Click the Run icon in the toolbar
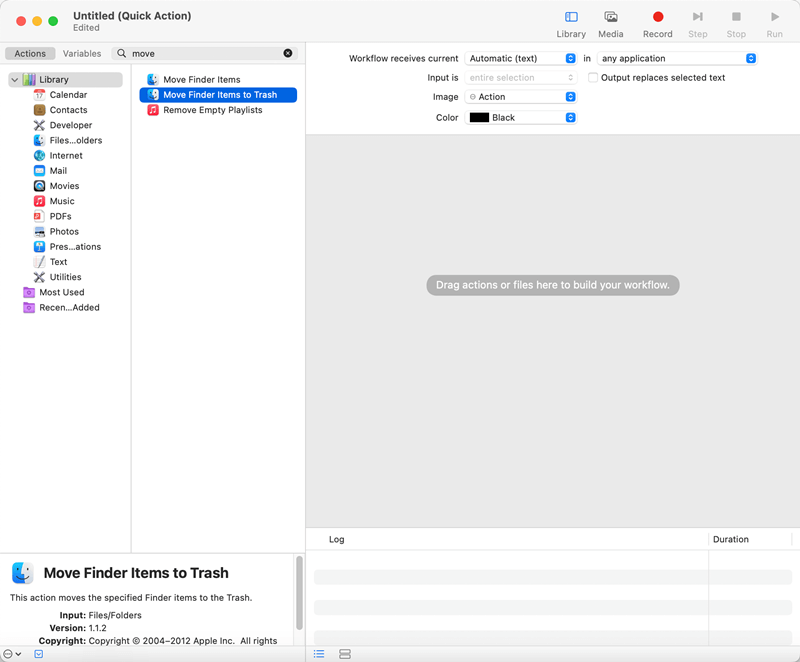 [x=774, y=17]
